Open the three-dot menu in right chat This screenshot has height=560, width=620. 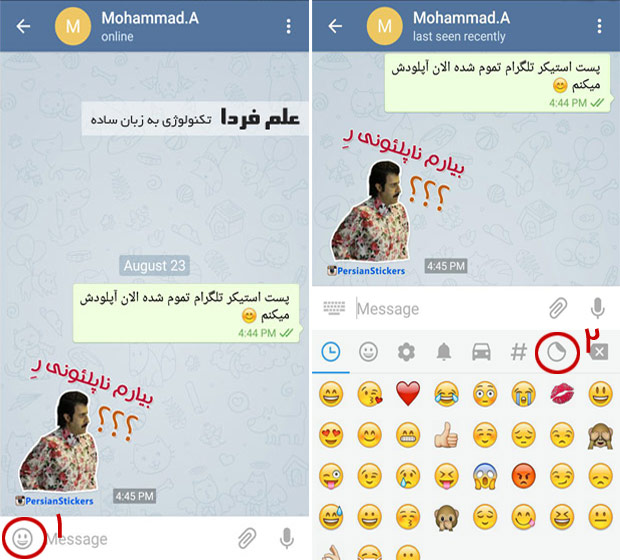(599, 26)
